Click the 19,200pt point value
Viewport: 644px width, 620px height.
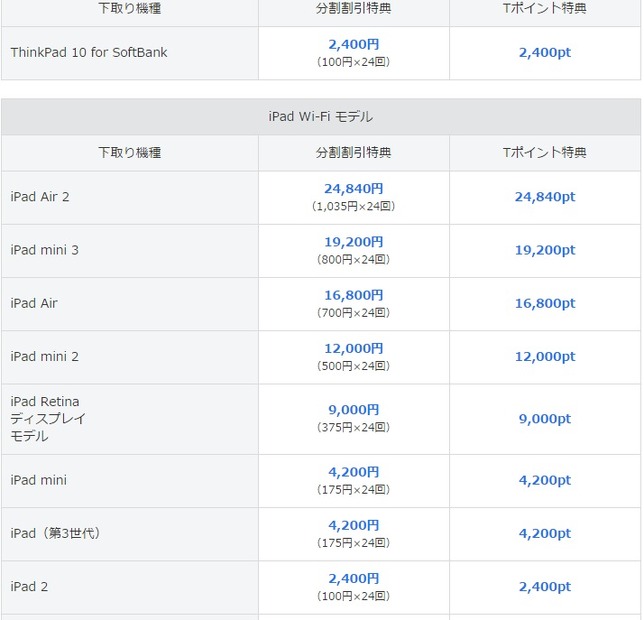coord(545,250)
